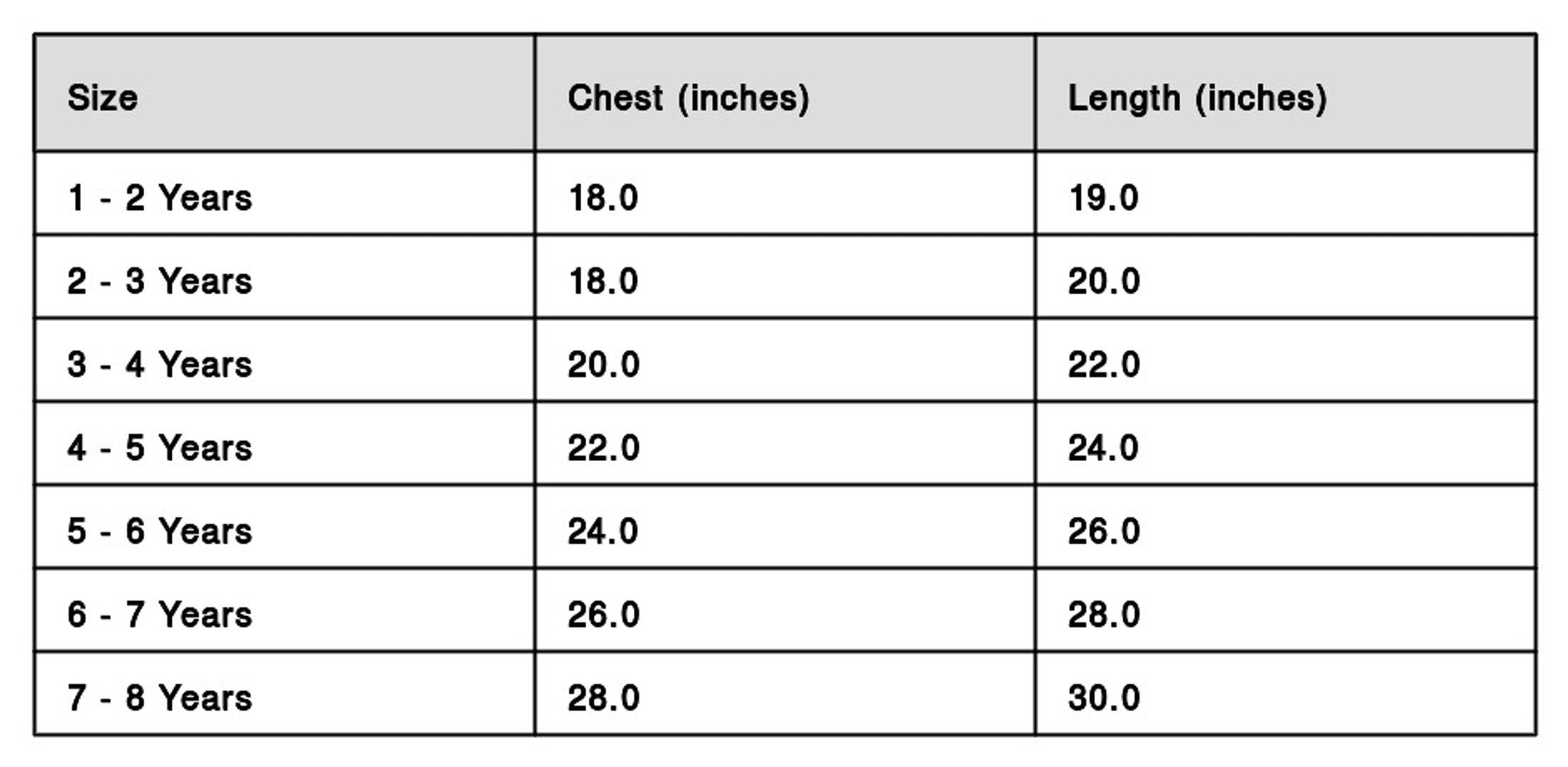Image resolution: width=1568 pixels, height=767 pixels.
Task: Click chest value for 1 - 2 Years
Action: [603, 197]
